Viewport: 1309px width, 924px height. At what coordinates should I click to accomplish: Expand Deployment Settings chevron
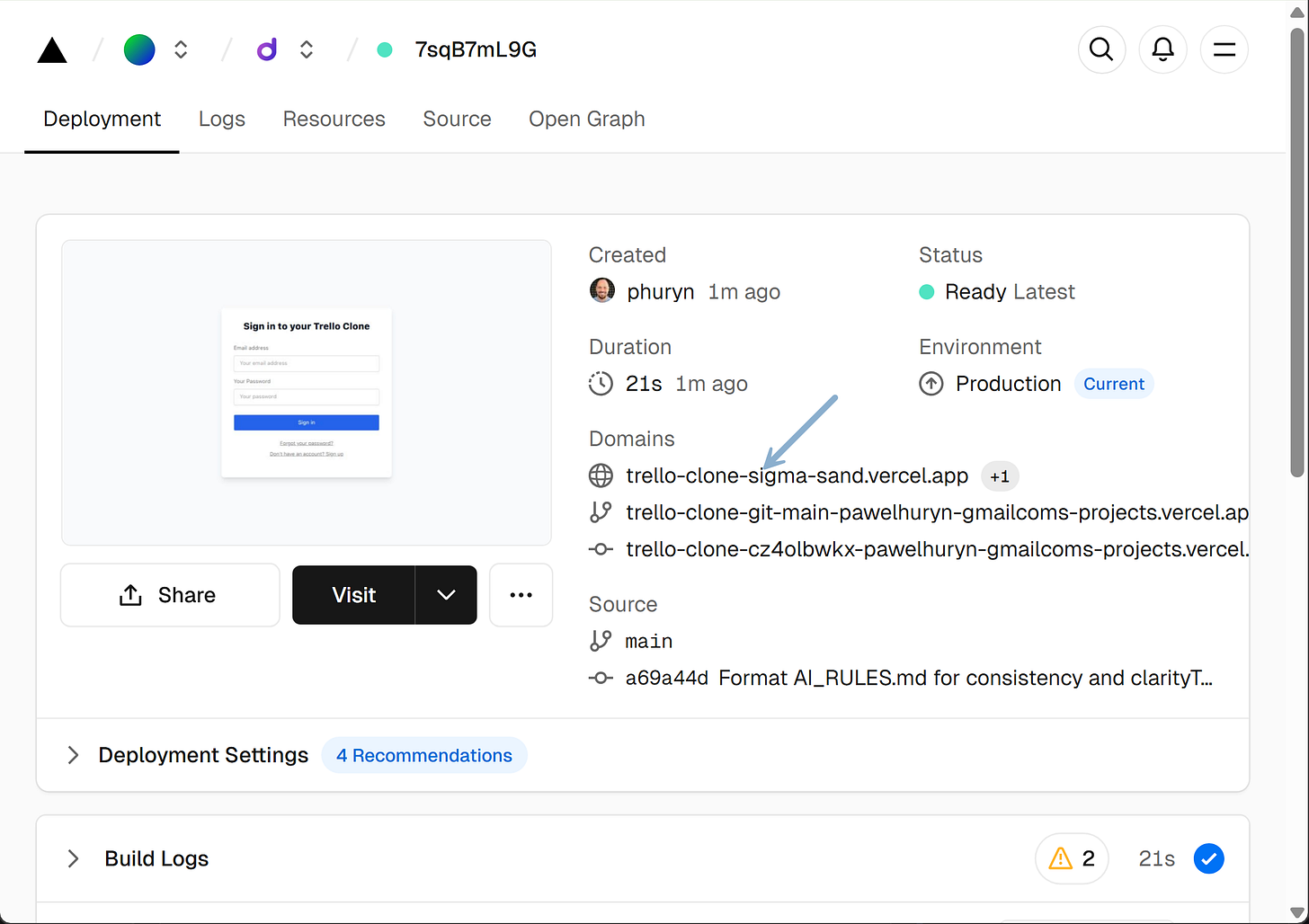click(x=73, y=755)
